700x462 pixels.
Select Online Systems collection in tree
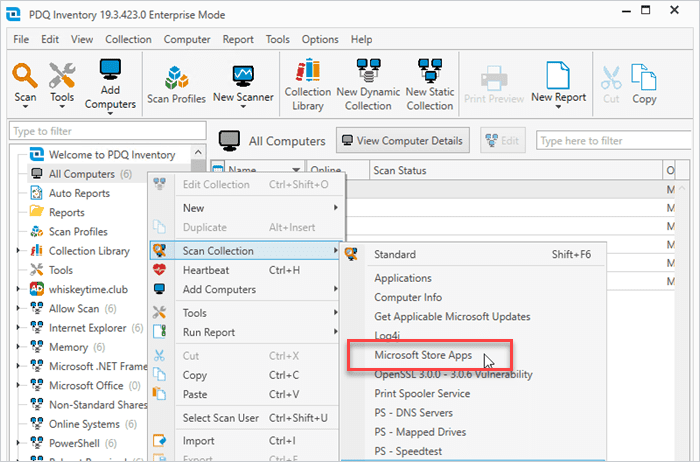coord(84,424)
